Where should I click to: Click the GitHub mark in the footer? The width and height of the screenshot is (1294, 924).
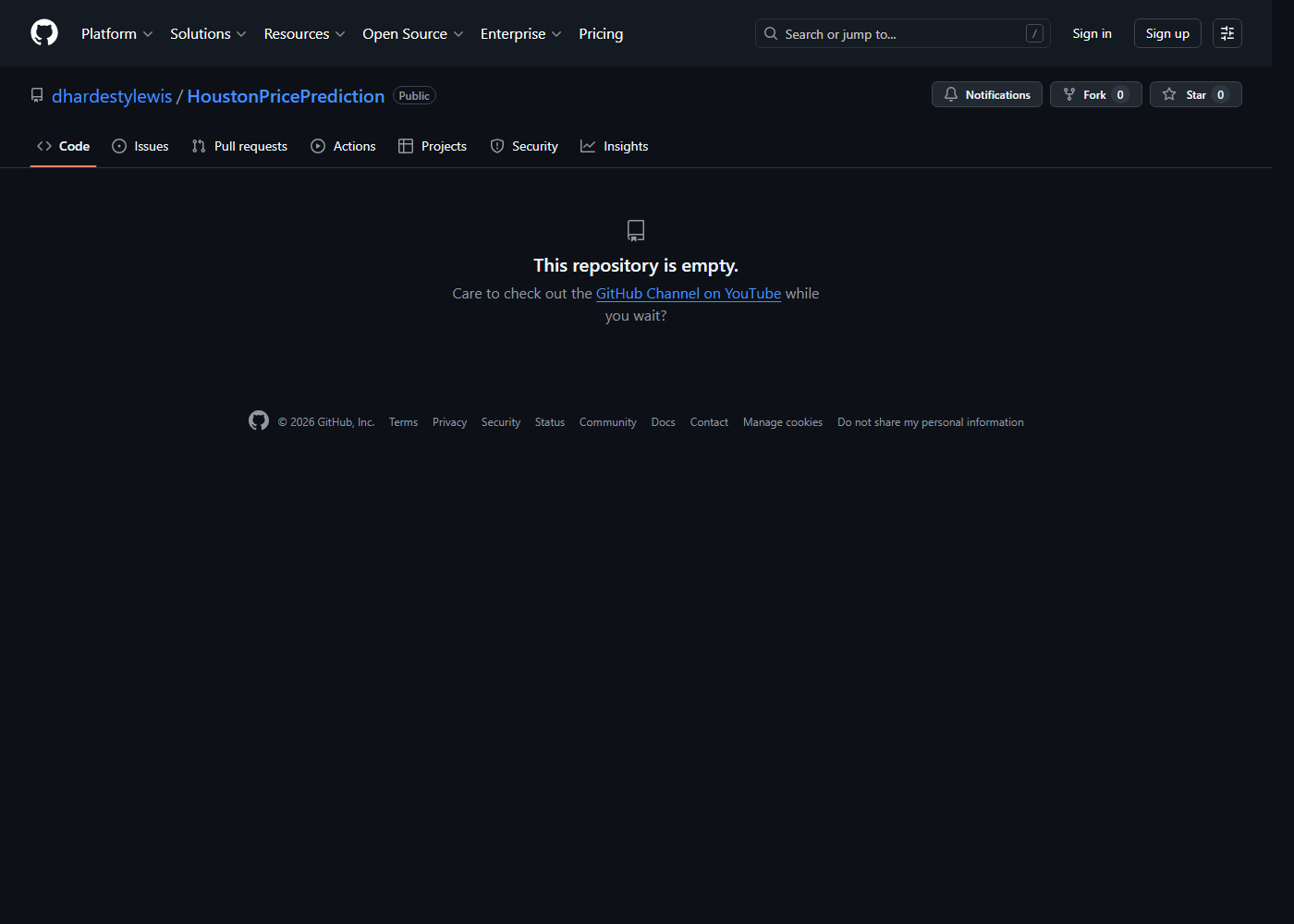(x=258, y=420)
